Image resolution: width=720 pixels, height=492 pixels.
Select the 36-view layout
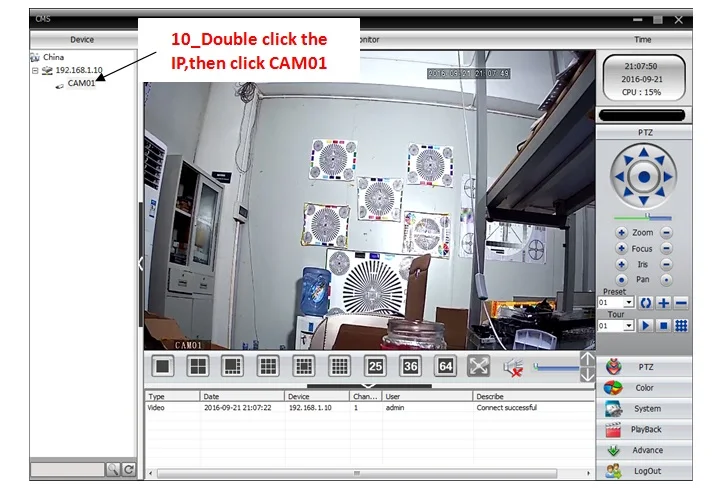pos(410,366)
